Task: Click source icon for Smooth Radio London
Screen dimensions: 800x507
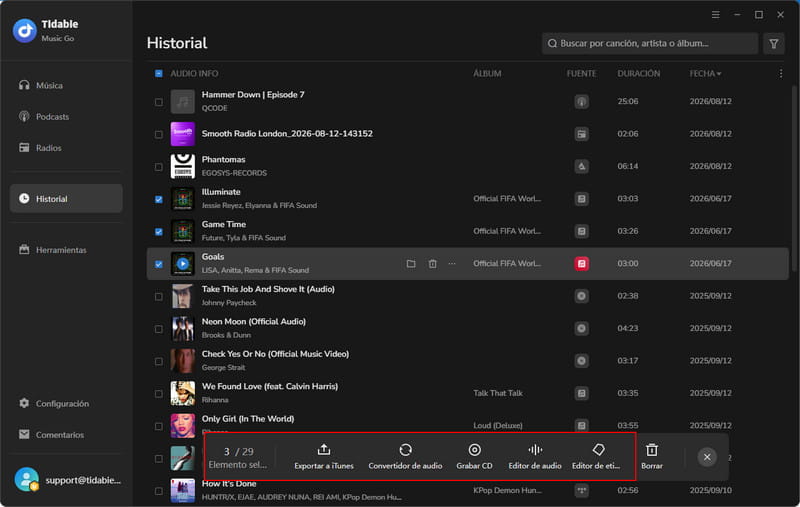Action: click(x=582, y=134)
